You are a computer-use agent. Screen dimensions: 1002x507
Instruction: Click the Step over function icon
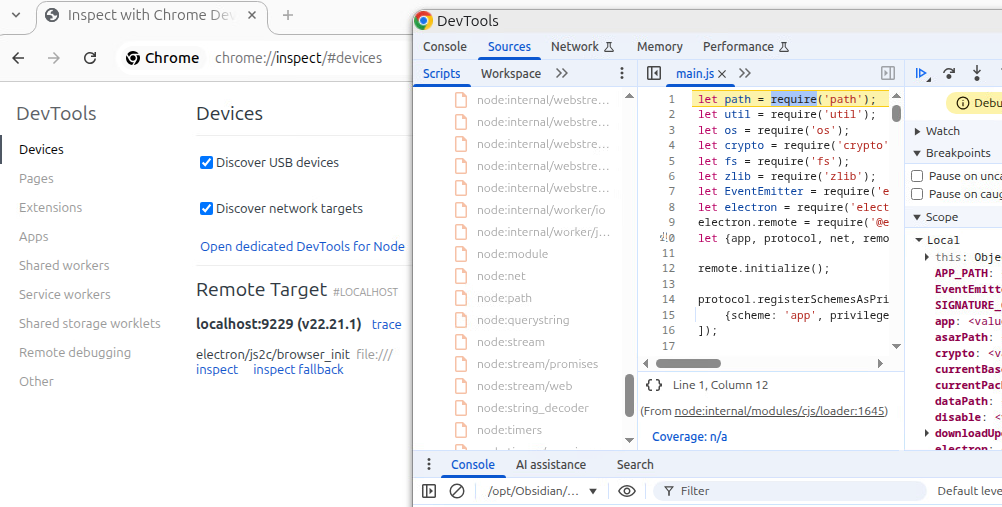[949, 74]
